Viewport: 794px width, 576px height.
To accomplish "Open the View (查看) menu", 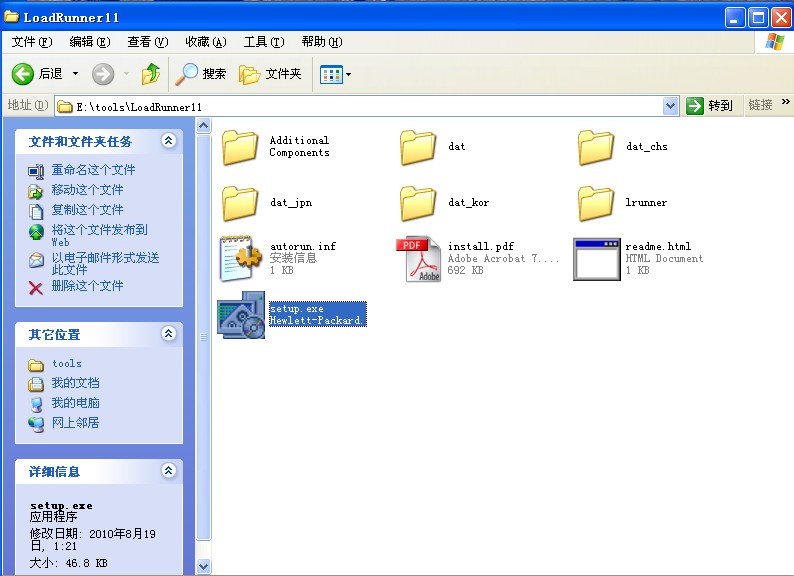I will pyautogui.click(x=147, y=42).
